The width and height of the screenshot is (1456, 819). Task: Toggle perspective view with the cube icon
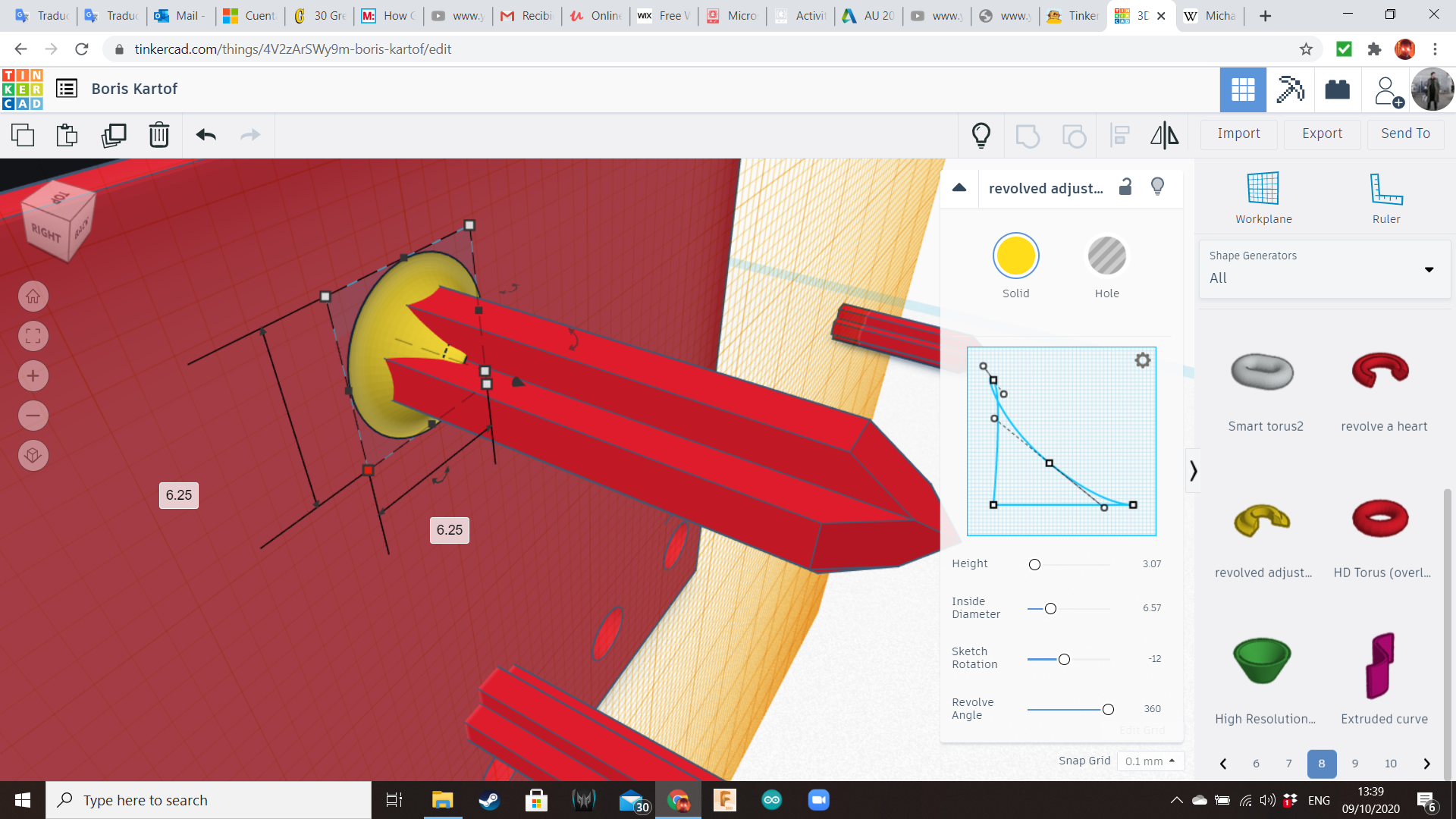click(x=33, y=455)
